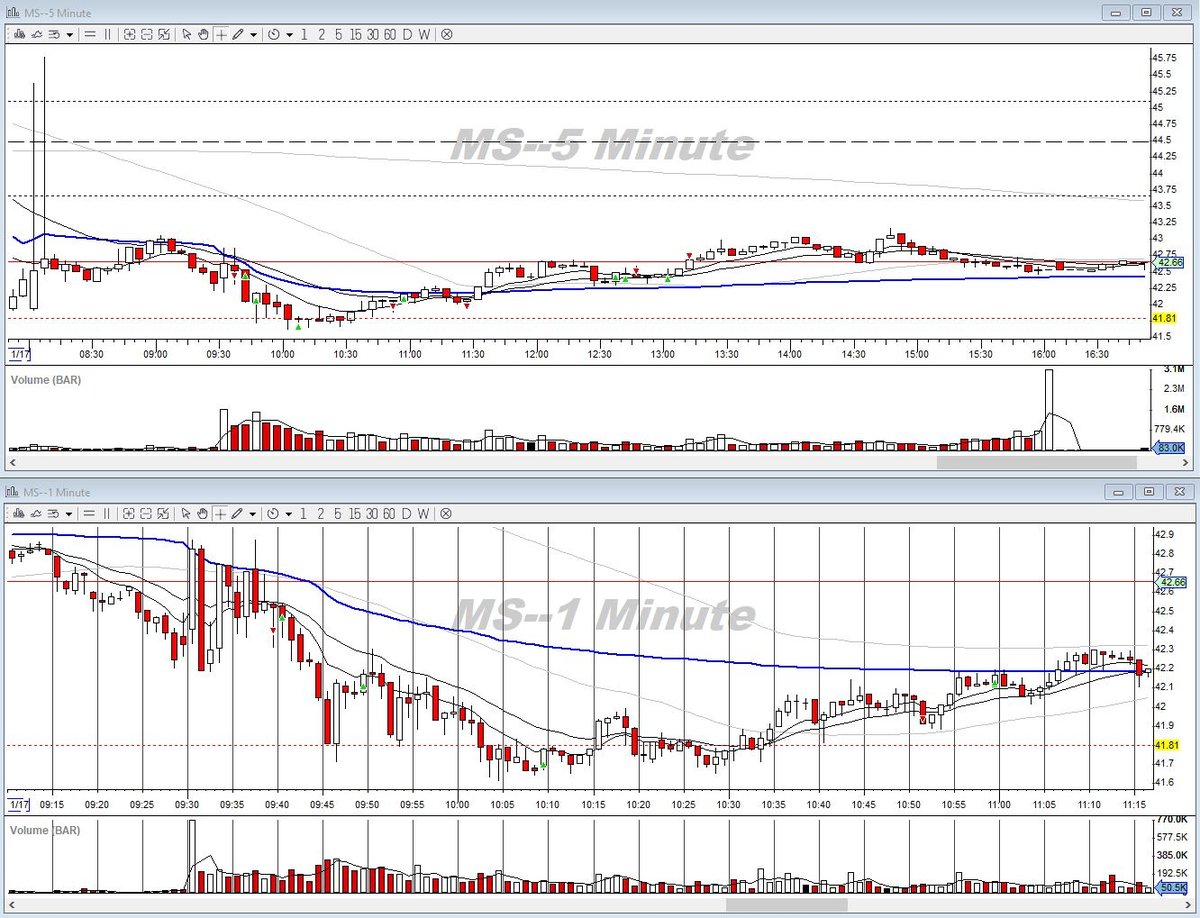Switch 1-minute chart to Daily (D) interval
This screenshot has height=918, width=1200.
point(407,512)
